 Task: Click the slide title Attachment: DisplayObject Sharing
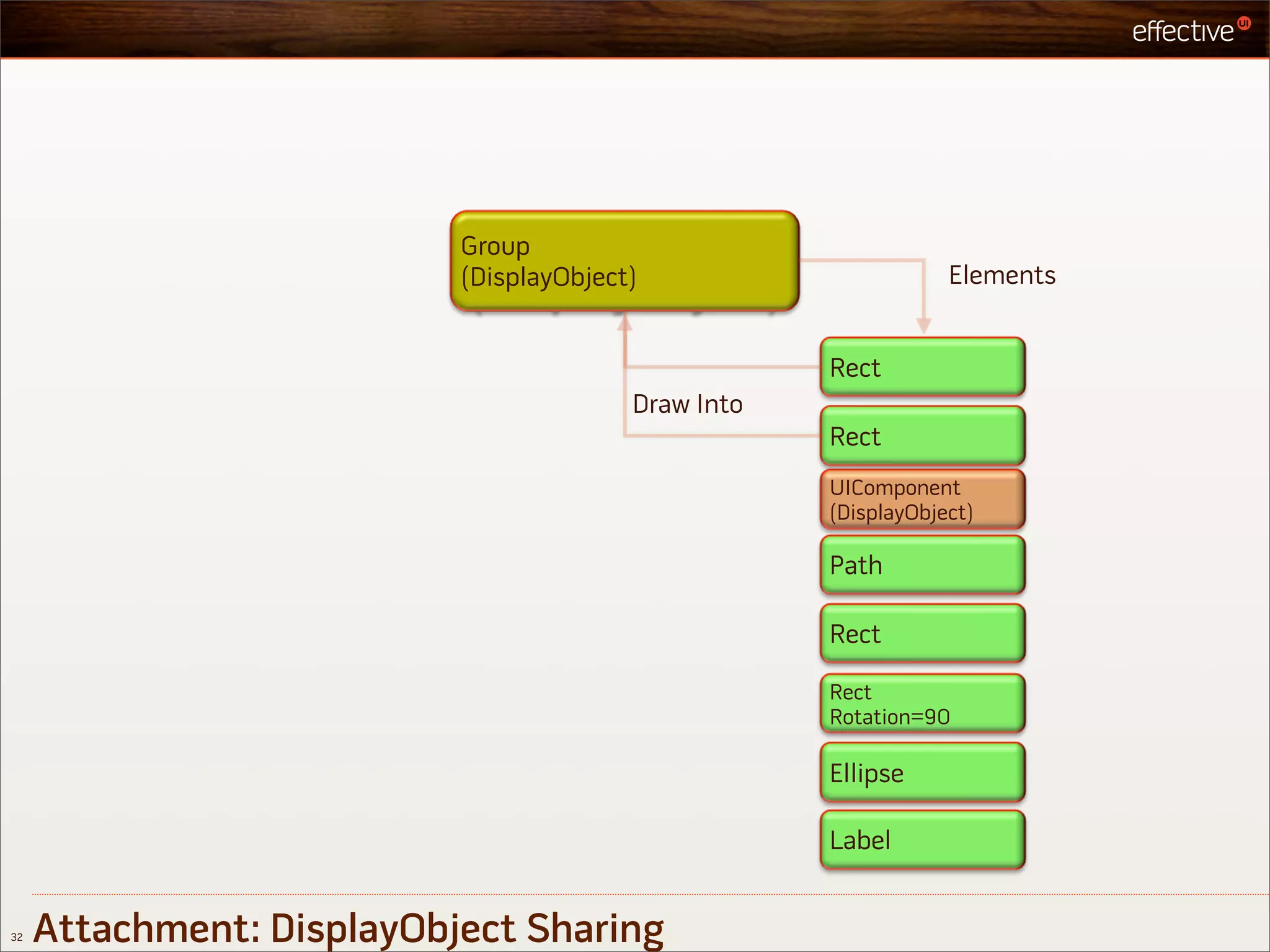click(x=348, y=928)
